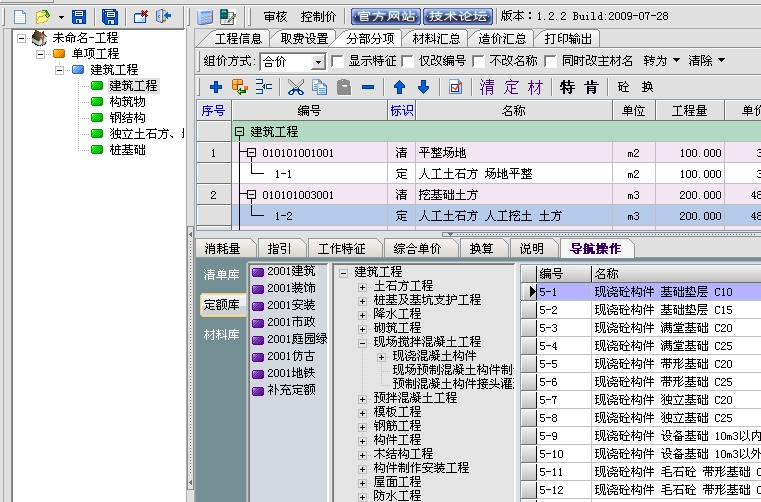761x502 pixels.
Task: Select 构筑物 in project tree
Action: pyautogui.click(x=127, y=101)
